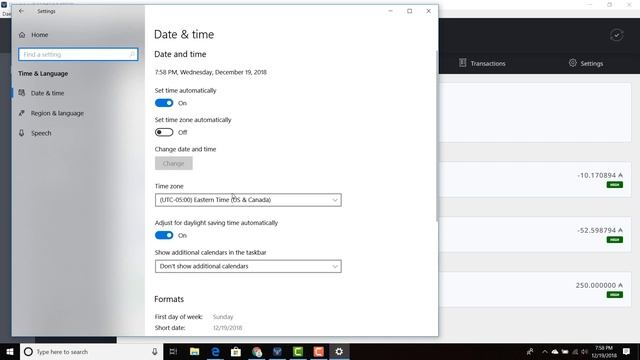Open Microsoft Store from taskbar
Screen dimensions: 640x360
point(236,351)
